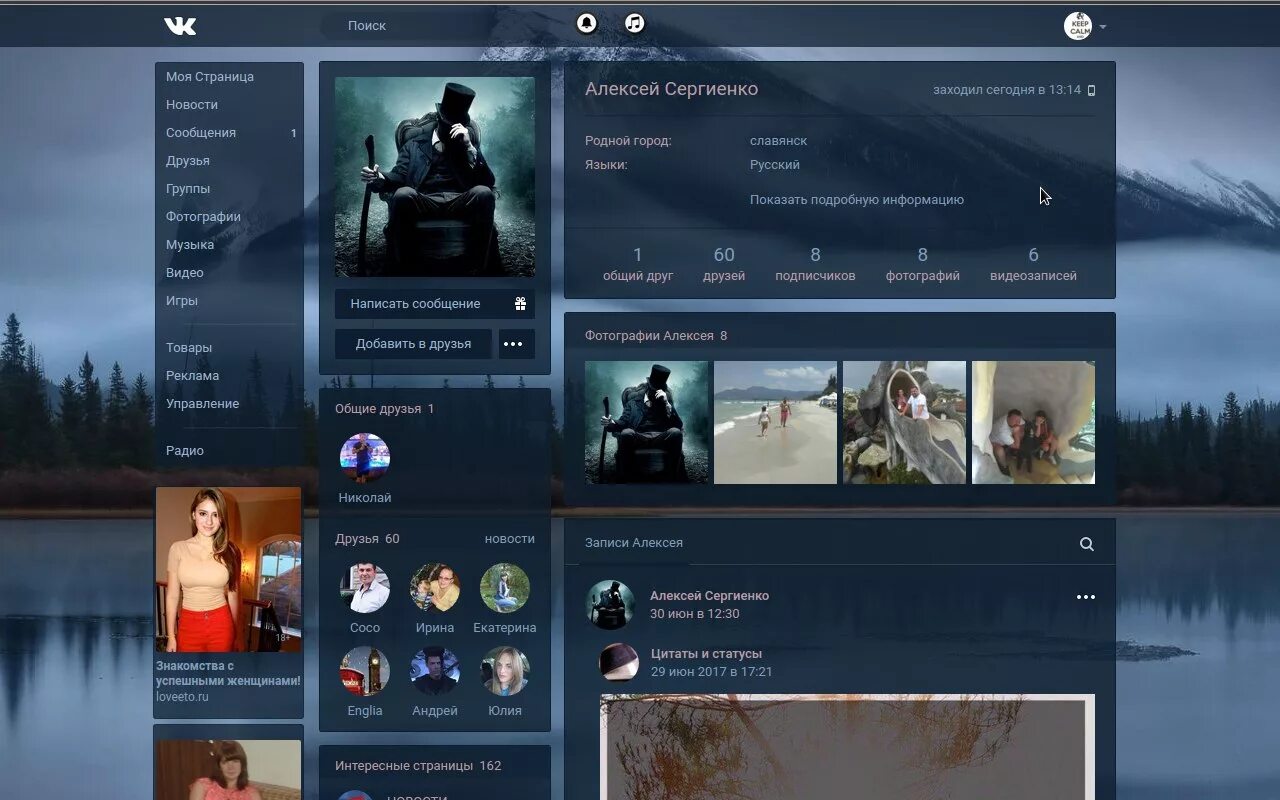This screenshot has width=1280, height=800.
Task: Open the 60 друзей counter
Action: (x=724, y=265)
